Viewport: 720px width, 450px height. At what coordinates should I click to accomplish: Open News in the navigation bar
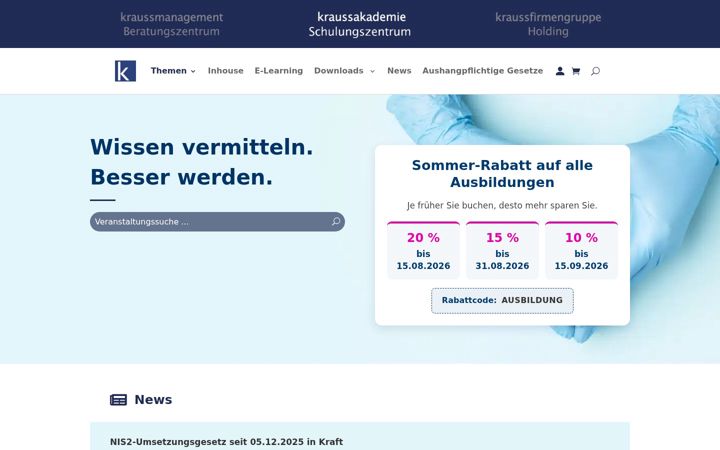coord(399,71)
